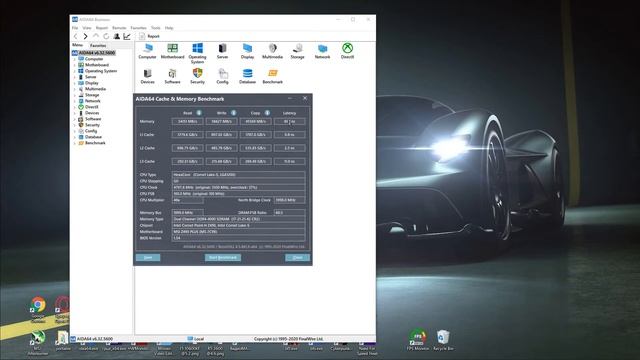Switch to the Menu tab
The height and width of the screenshot is (360, 640).
click(78, 45)
